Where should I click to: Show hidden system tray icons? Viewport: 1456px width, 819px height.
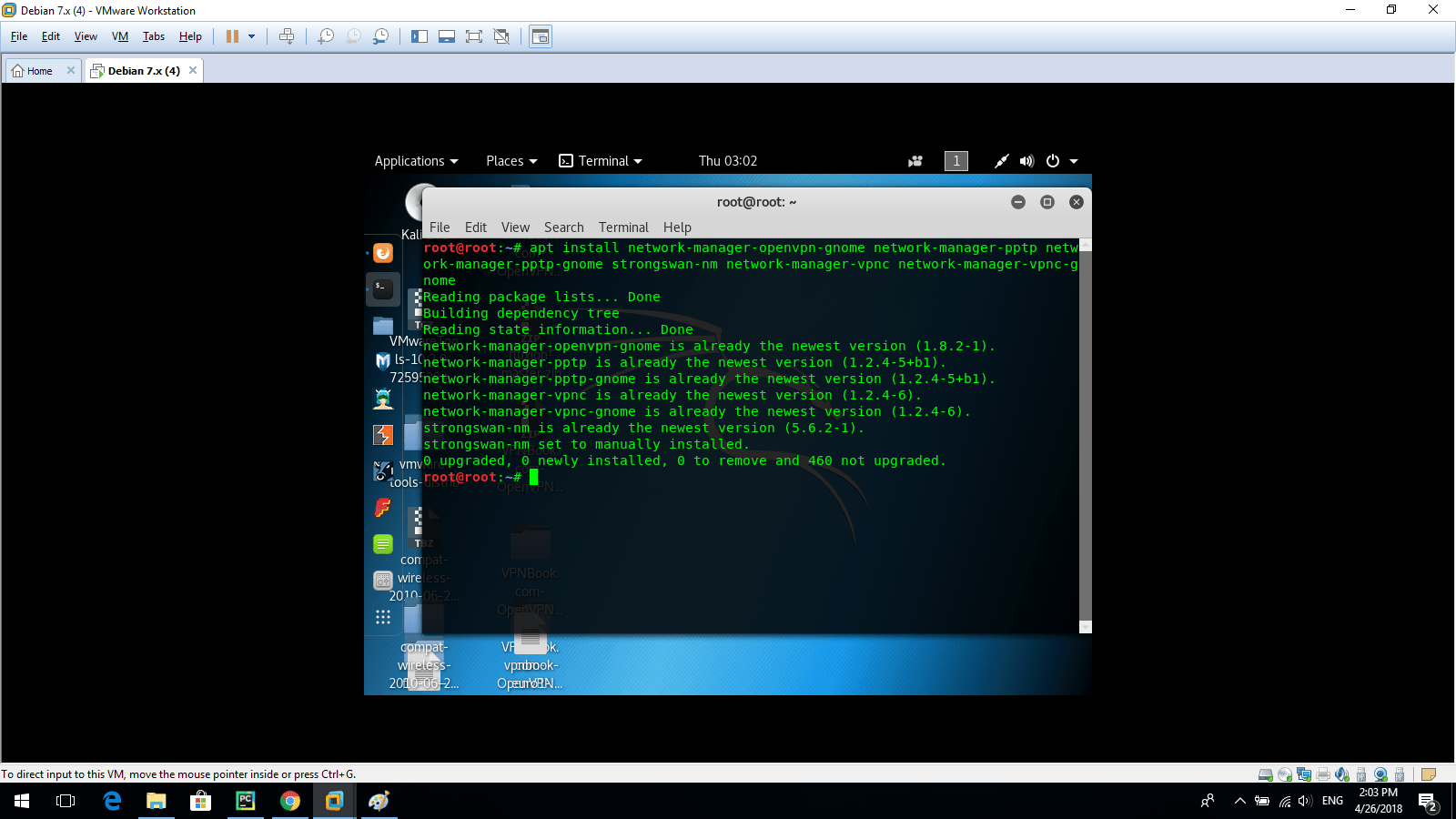[1239, 801]
